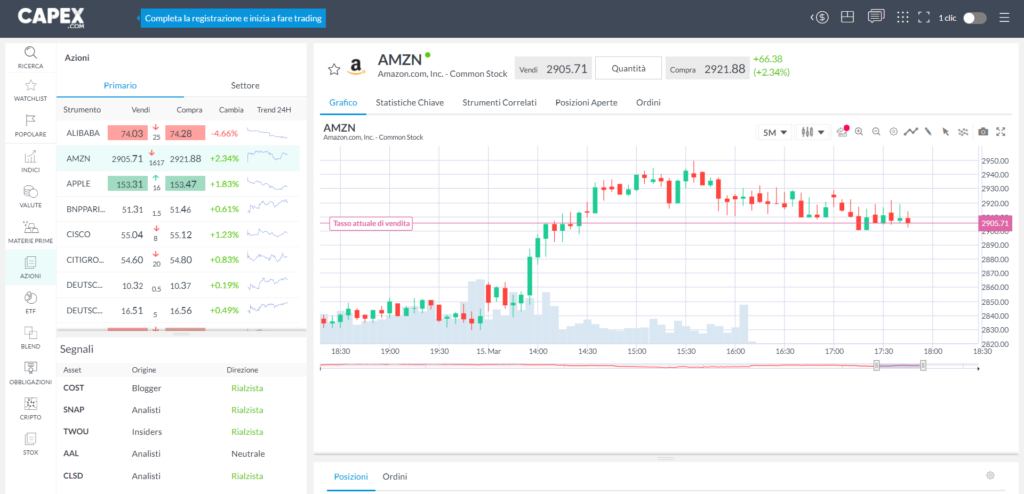Select the cursor pointer tool

click(x=945, y=131)
